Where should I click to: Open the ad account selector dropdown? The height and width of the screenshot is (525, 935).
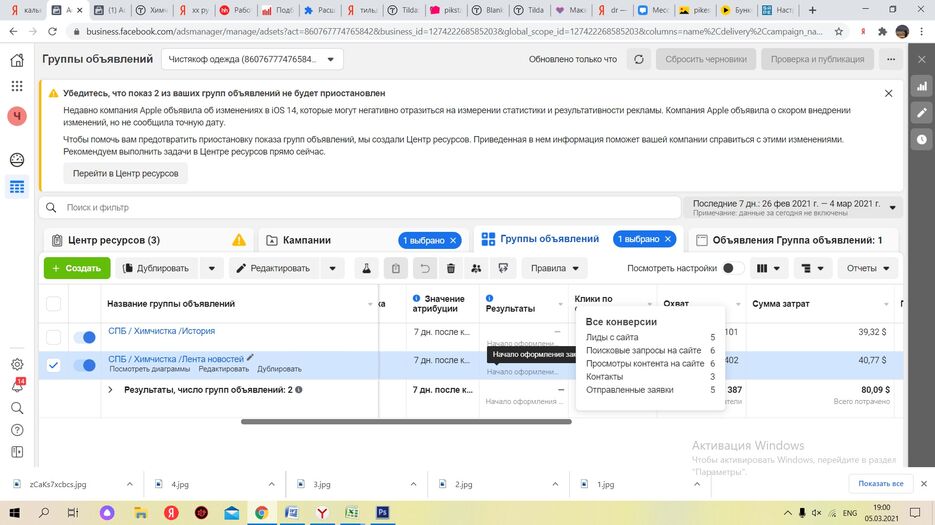252,59
